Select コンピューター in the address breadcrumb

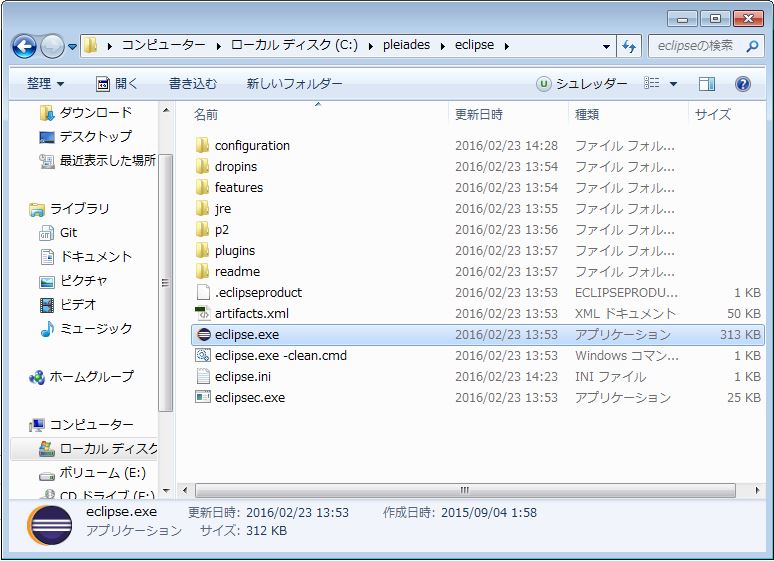click(x=163, y=45)
